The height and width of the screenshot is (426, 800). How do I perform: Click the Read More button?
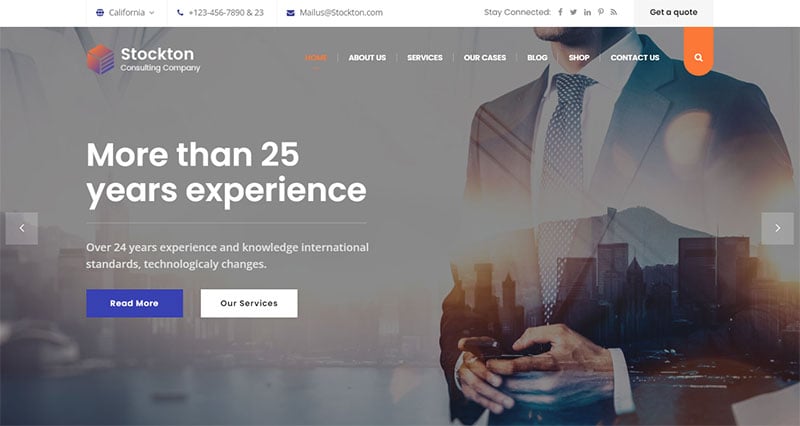[134, 303]
